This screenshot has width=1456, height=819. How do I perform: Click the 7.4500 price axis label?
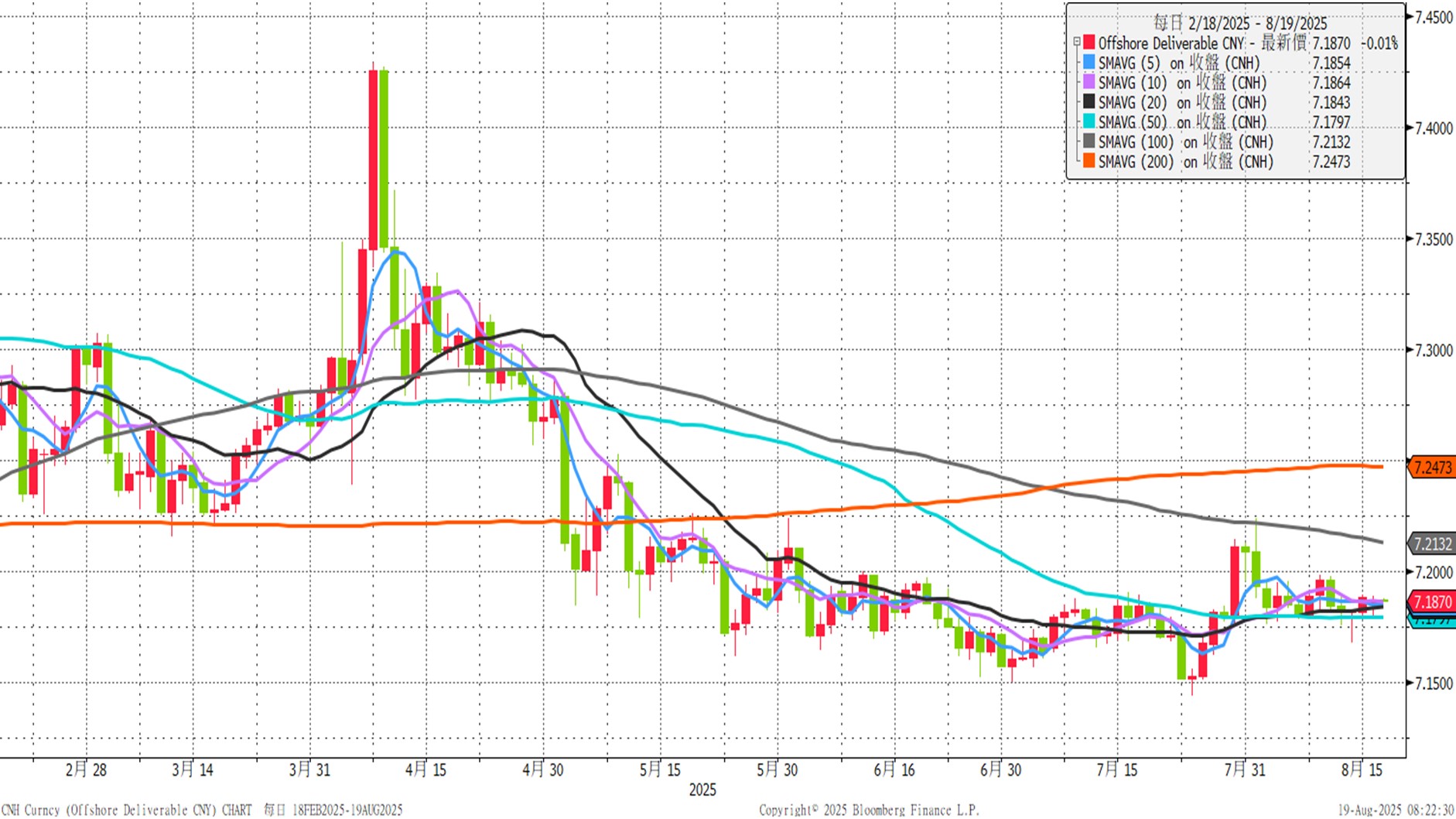click(x=1434, y=17)
